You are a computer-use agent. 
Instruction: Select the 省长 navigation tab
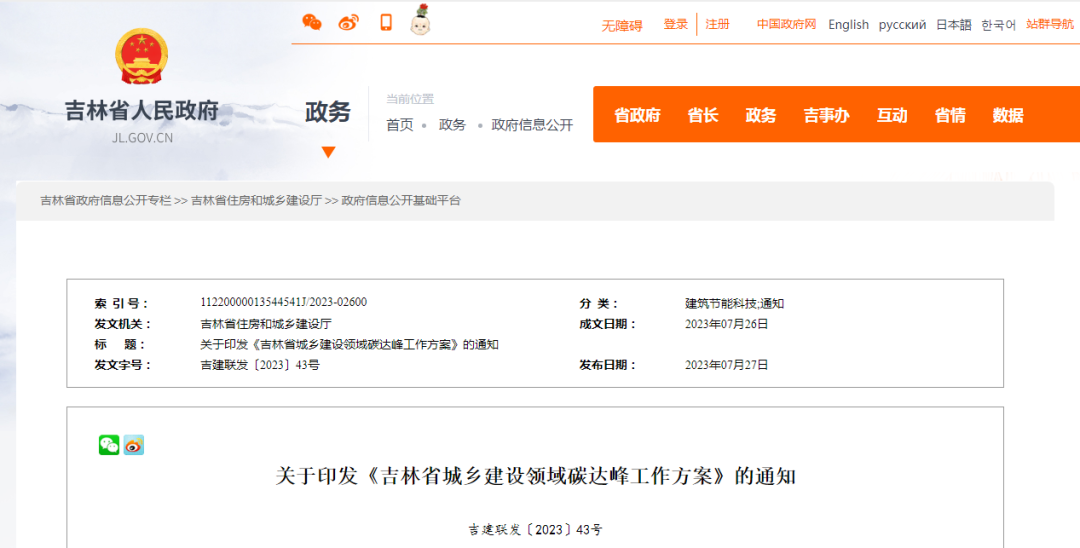[703, 115]
